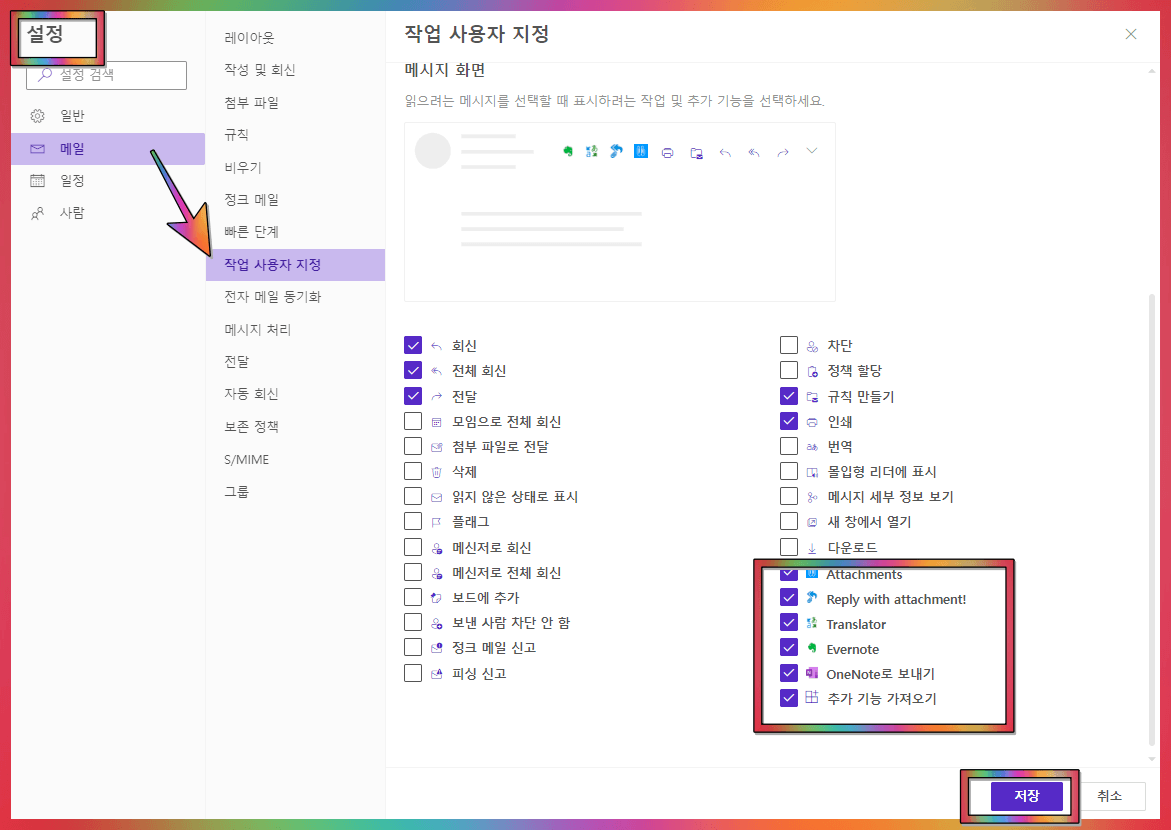1171x830 pixels.
Task: Uncheck the 삭제 option
Action: (x=413, y=471)
